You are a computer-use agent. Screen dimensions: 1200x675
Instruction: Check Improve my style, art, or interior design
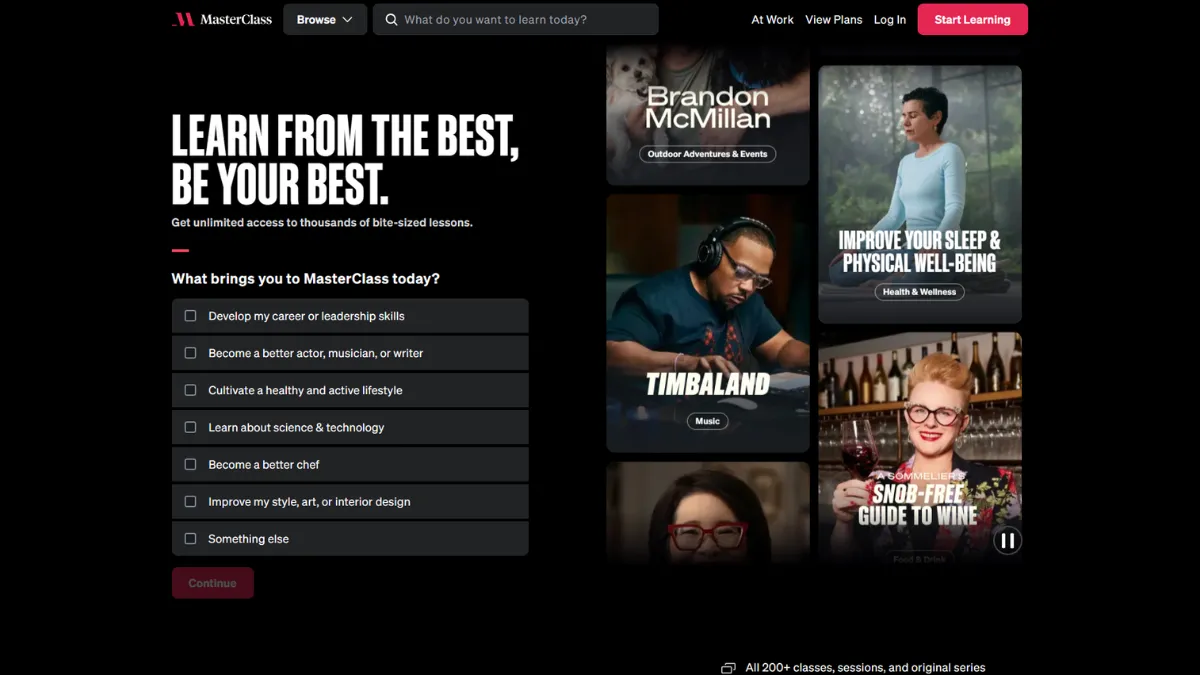point(190,501)
